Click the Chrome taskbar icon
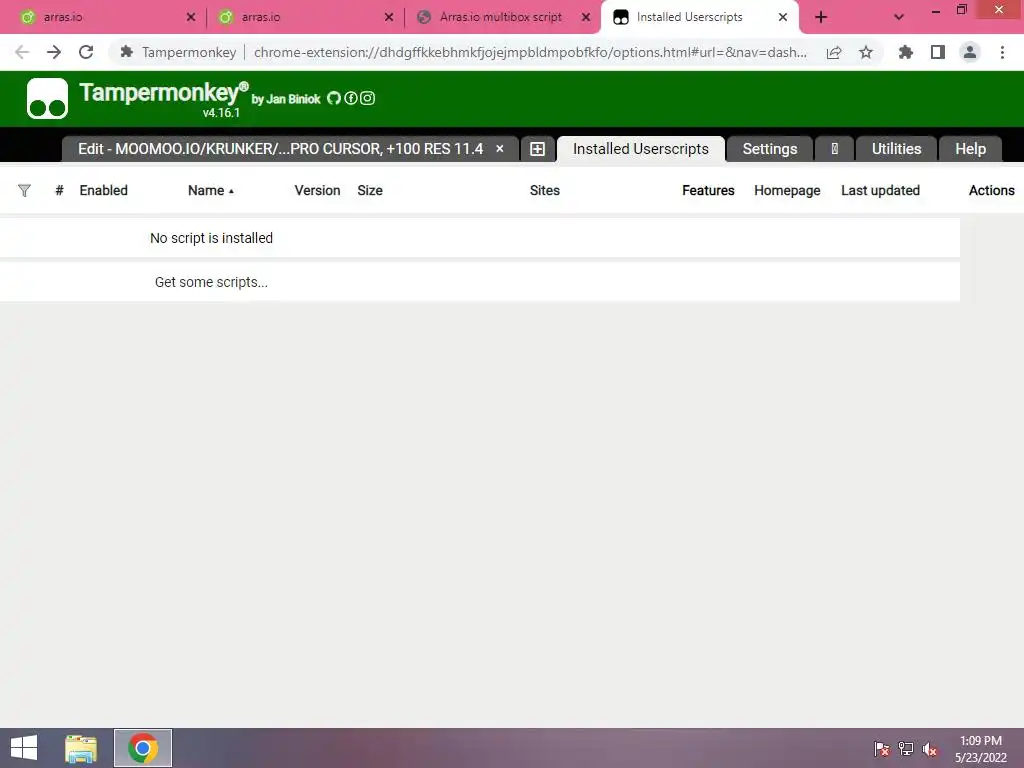The image size is (1024, 768). [143, 748]
